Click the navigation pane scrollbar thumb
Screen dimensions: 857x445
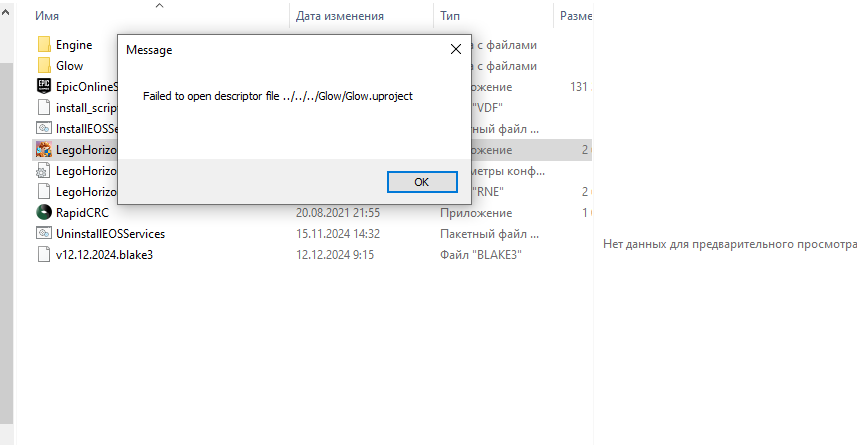(x=6, y=243)
